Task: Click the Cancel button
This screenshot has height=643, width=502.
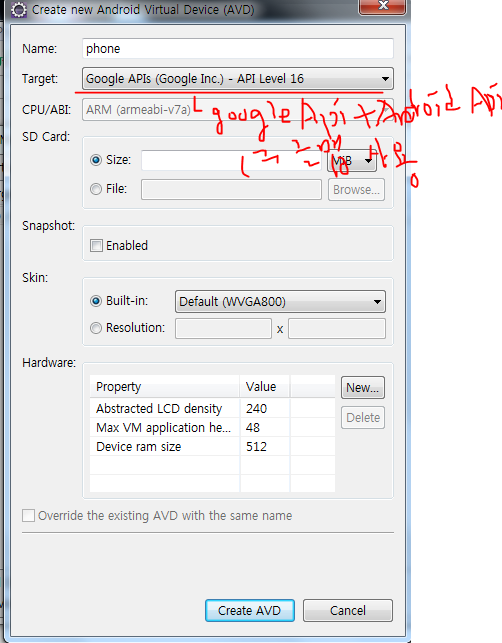Action: [348, 611]
